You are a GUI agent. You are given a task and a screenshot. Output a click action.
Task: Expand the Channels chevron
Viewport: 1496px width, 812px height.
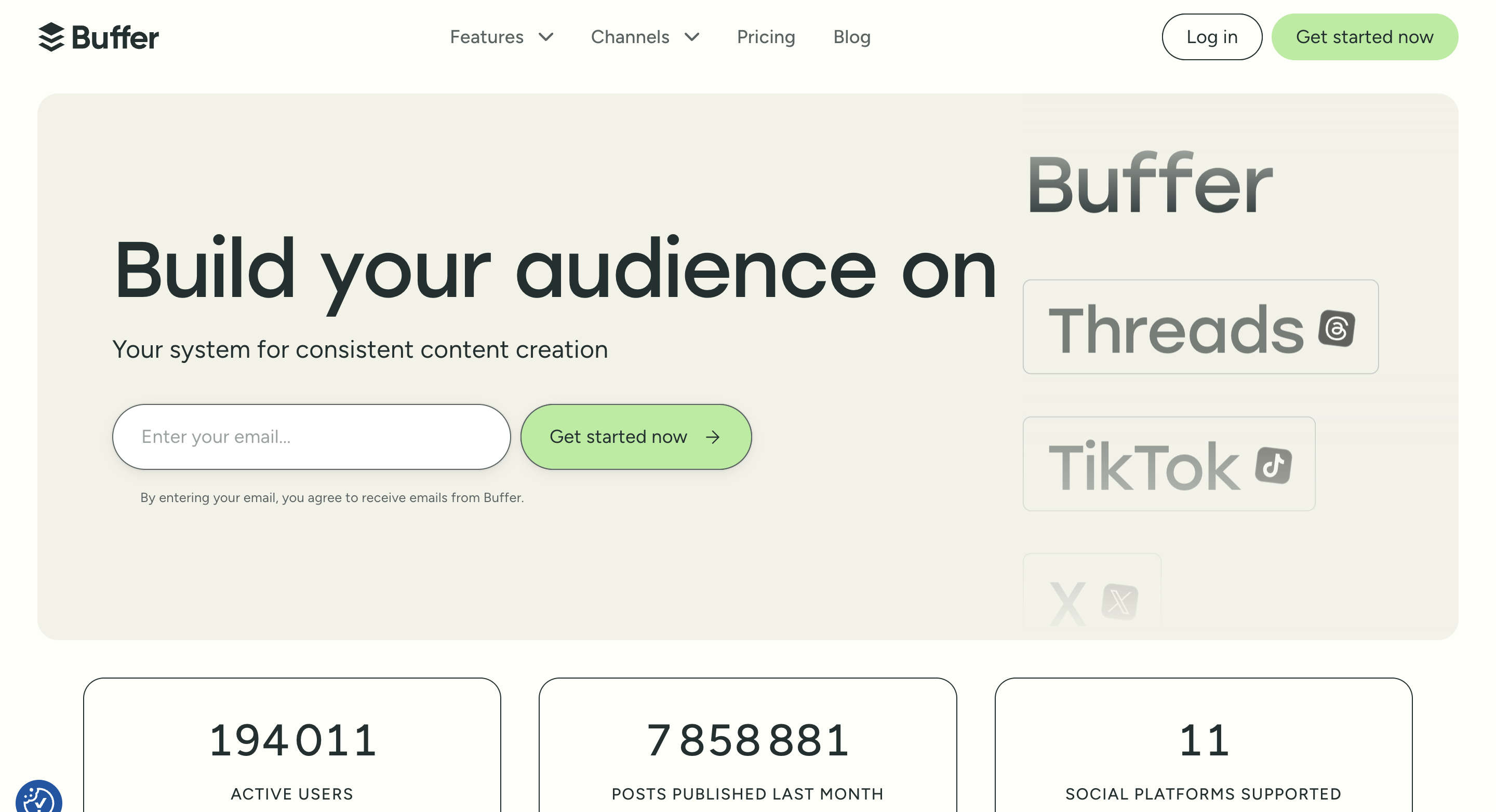coord(692,37)
